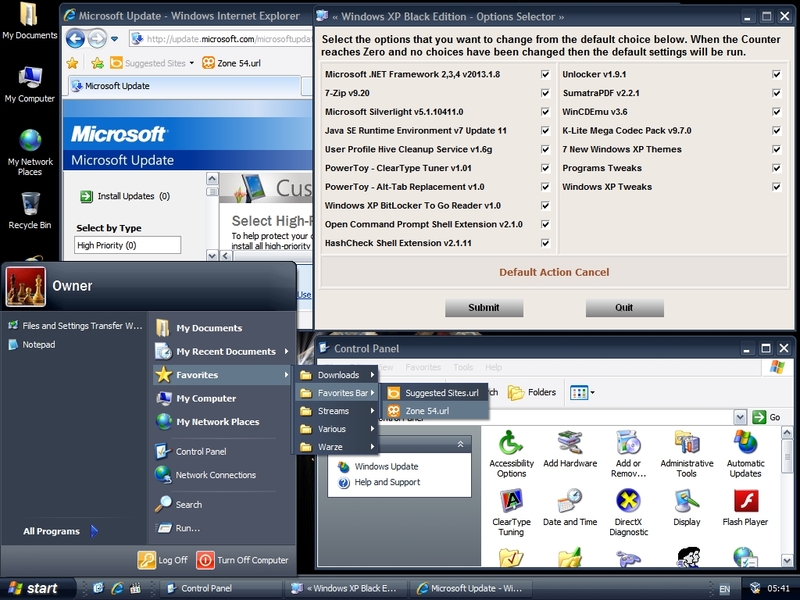
Task: Open the Control Panel address bar dropdown
Action: 738,415
